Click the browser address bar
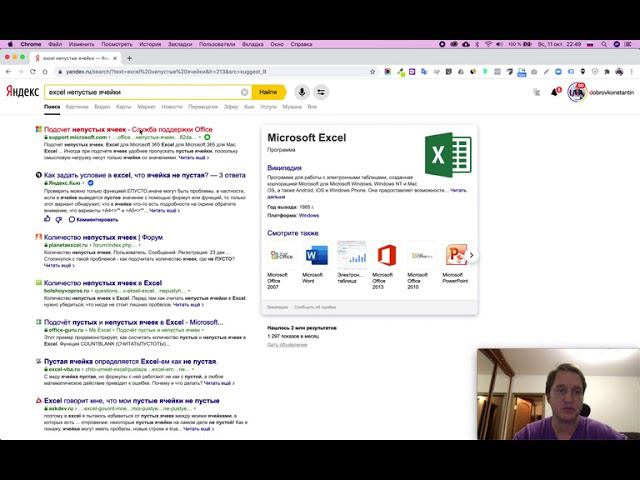This screenshot has height=480, width=640. click(x=212, y=71)
